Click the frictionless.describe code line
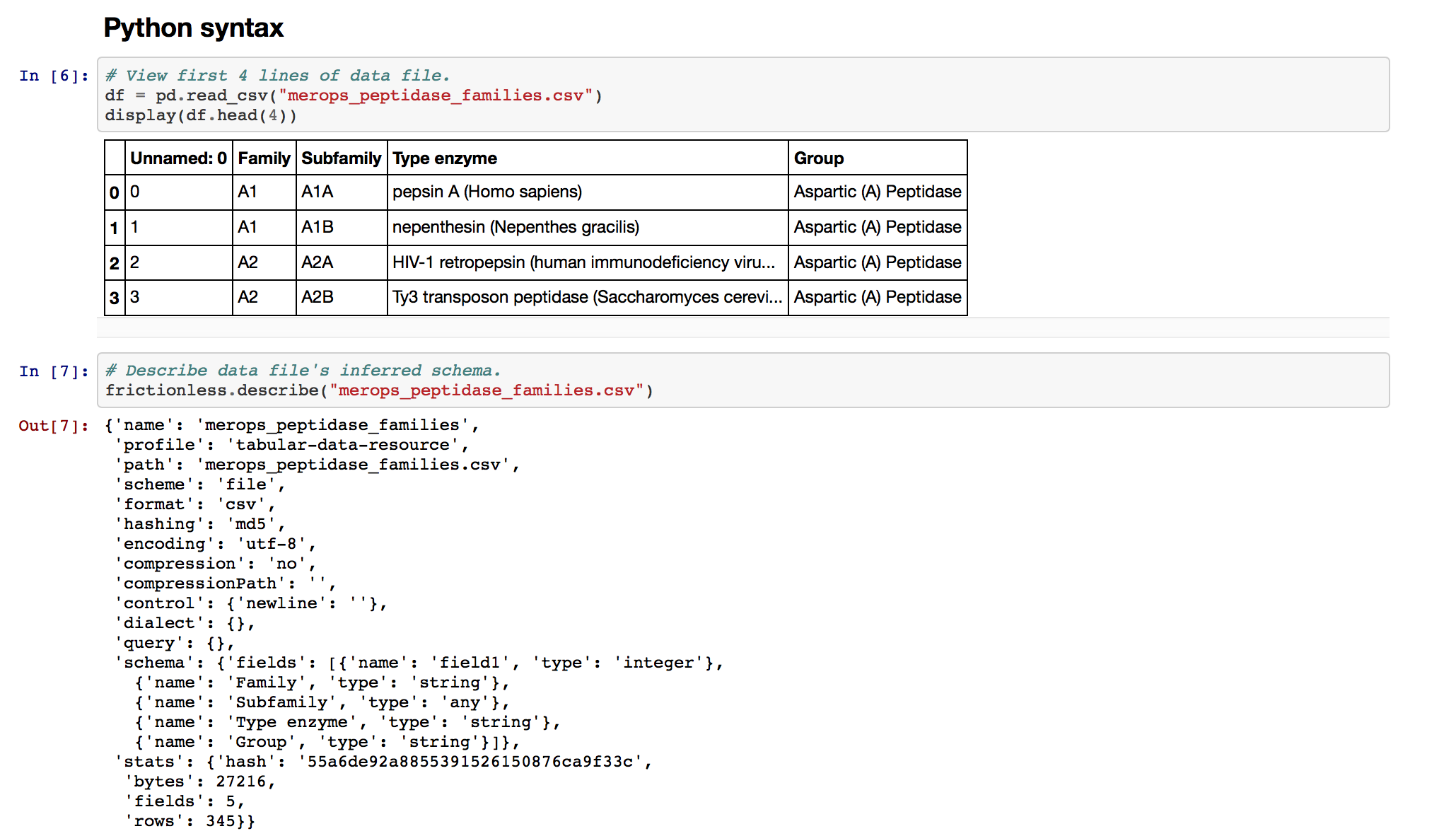 [379, 390]
